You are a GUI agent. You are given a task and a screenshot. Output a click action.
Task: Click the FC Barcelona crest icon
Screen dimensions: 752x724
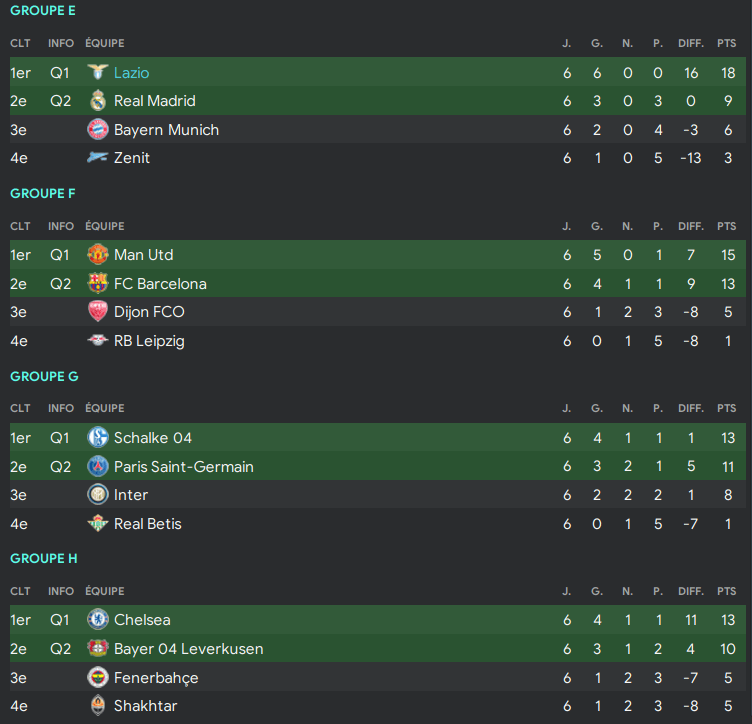97,284
